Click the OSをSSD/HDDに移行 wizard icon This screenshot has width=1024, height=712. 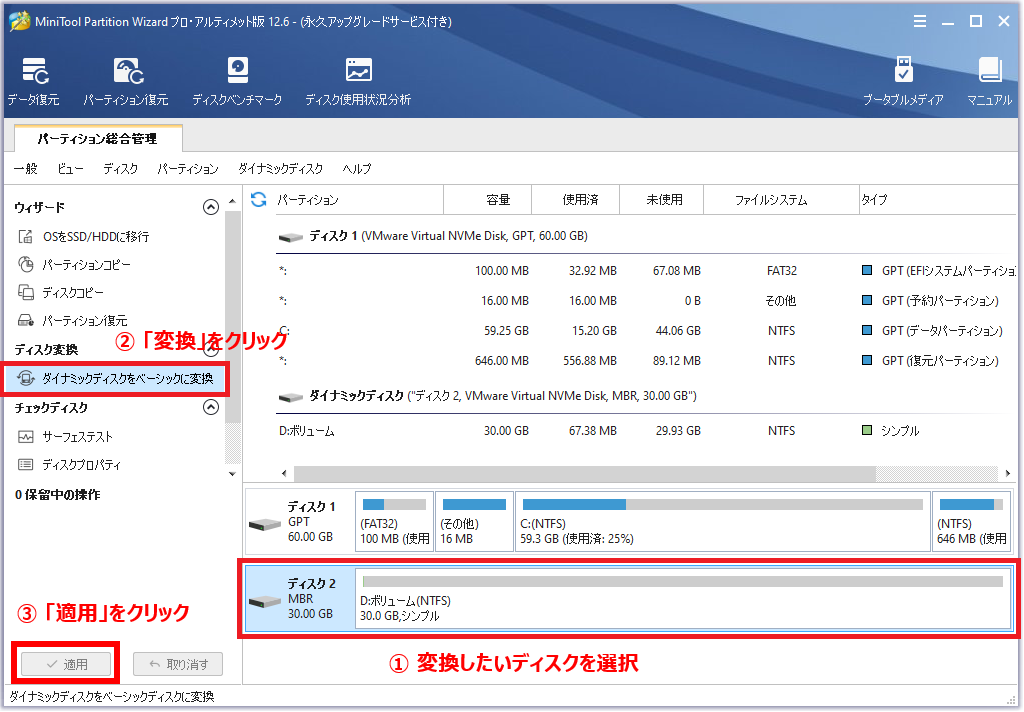pyautogui.click(x=25, y=236)
